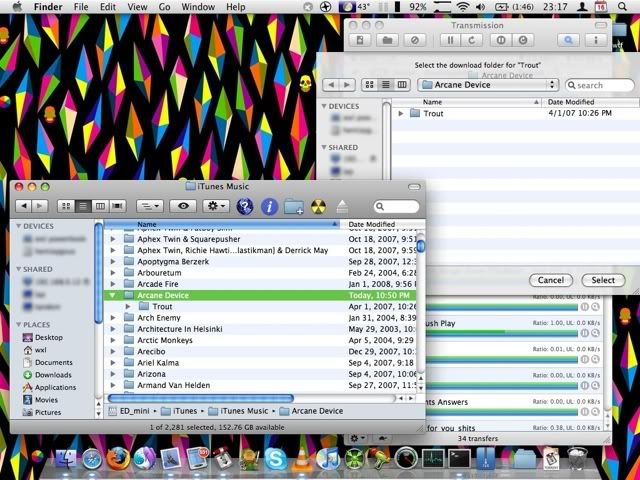This screenshot has width=640, height=480.
Task: Open the gear action menu at Transmission bottom
Action: [358, 438]
